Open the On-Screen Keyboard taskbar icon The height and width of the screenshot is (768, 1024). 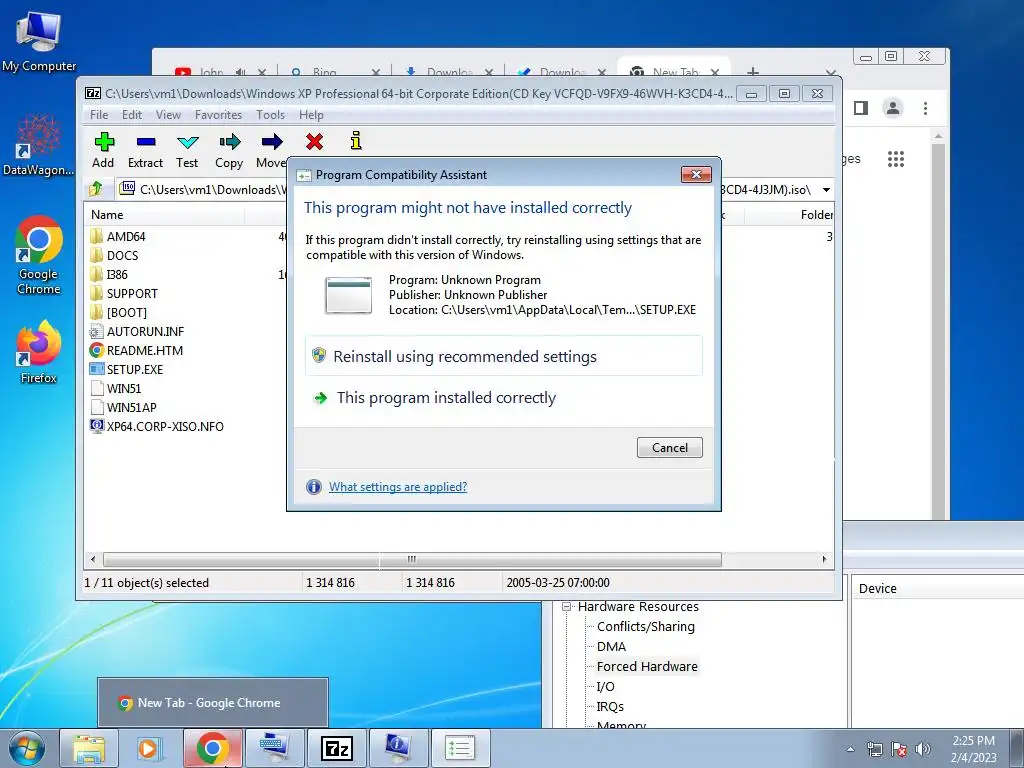tap(274, 748)
